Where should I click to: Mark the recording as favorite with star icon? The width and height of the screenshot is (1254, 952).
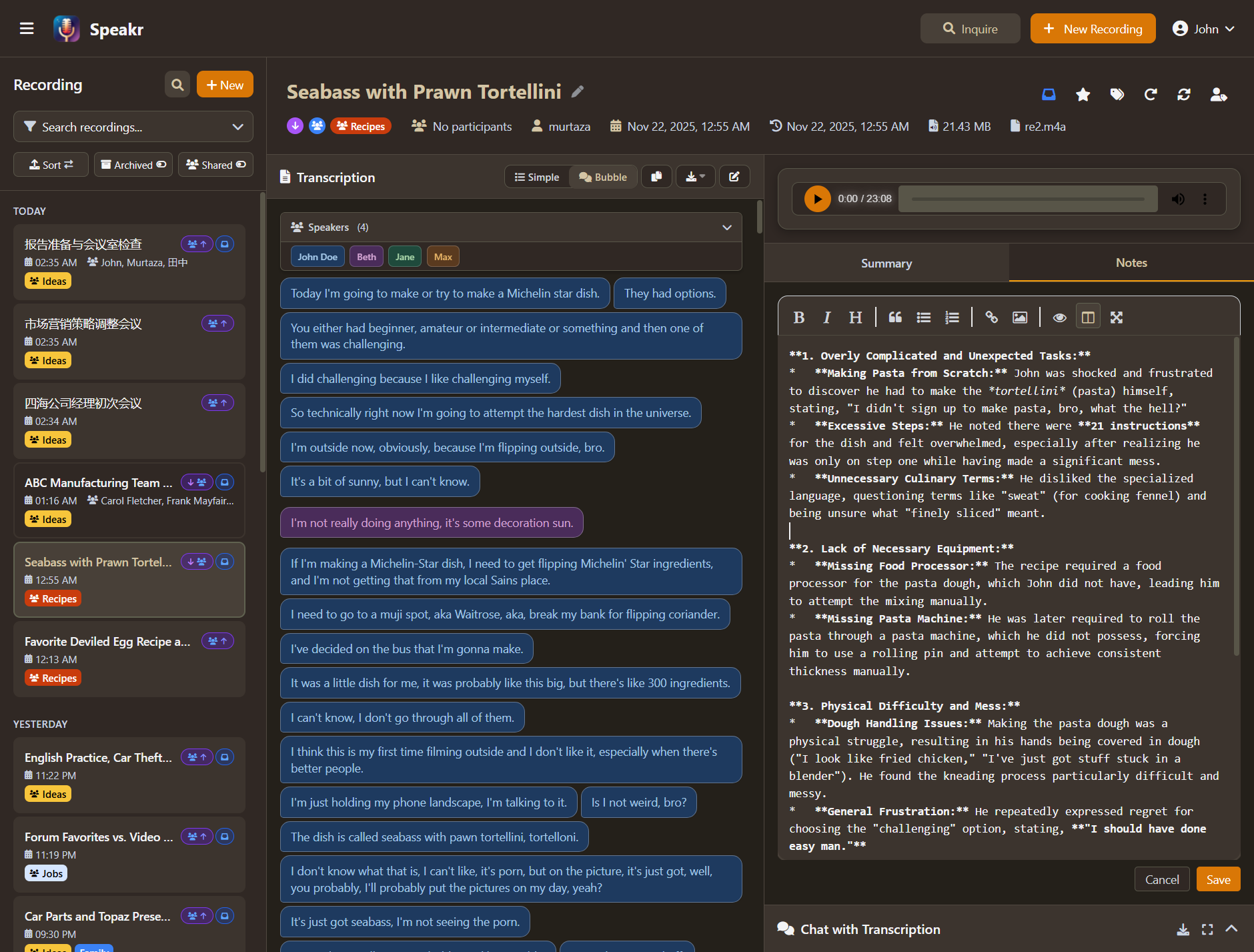pos(1083,95)
